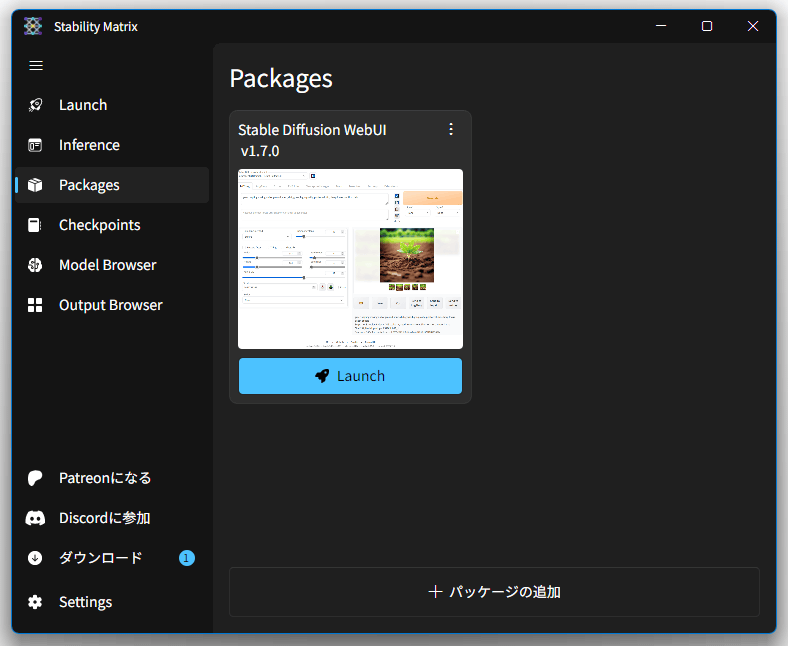Viewport: 788px width, 646px height.
Task: Click the Packages box icon
Action: tap(35, 185)
